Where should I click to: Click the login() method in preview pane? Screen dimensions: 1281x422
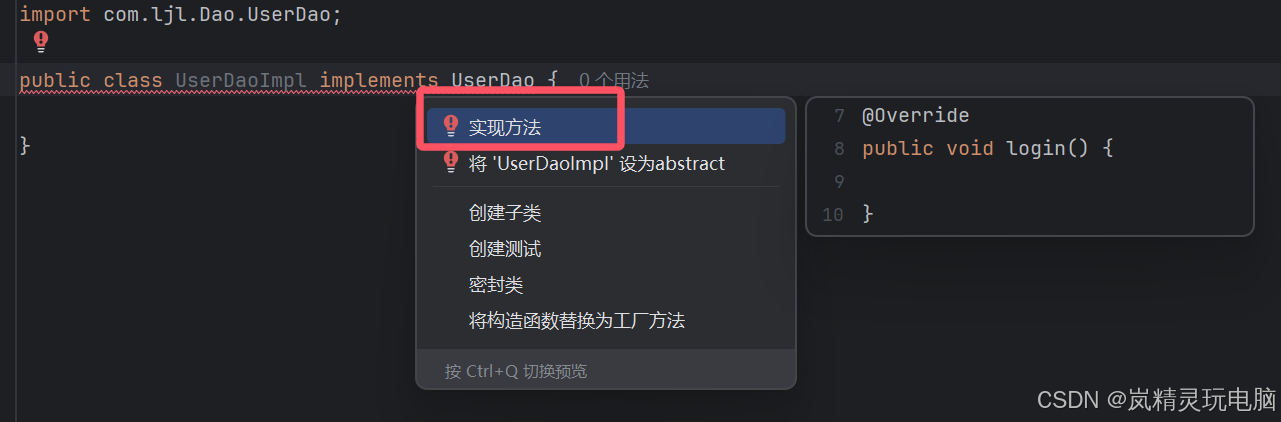coord(1047,148)
